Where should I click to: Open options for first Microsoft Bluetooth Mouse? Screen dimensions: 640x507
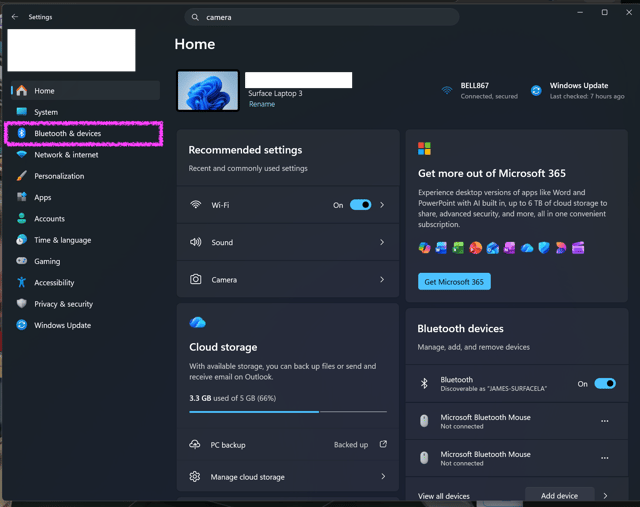[x=604, y=421]
